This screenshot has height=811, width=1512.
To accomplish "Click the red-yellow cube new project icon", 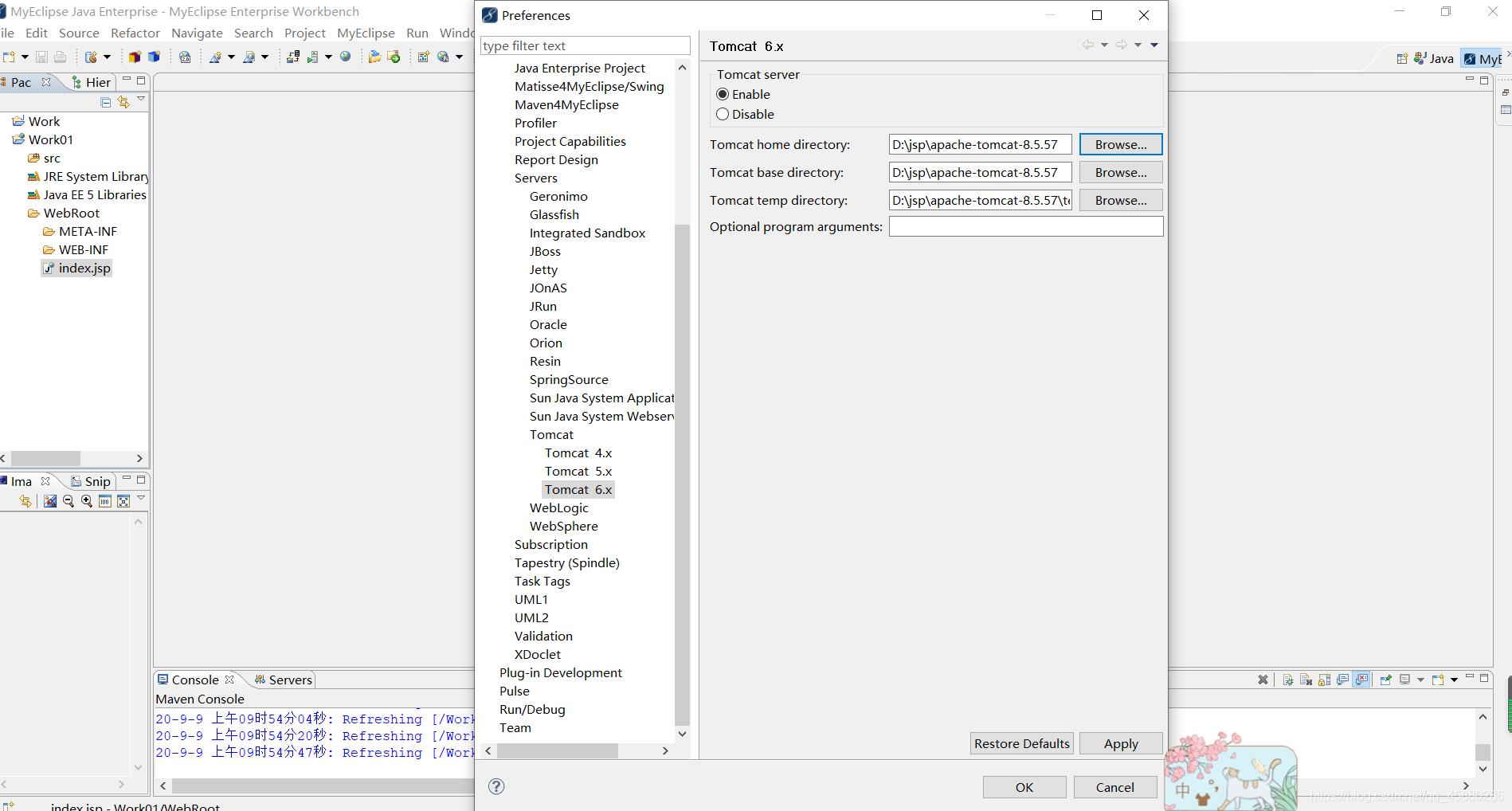I will 135,57.
